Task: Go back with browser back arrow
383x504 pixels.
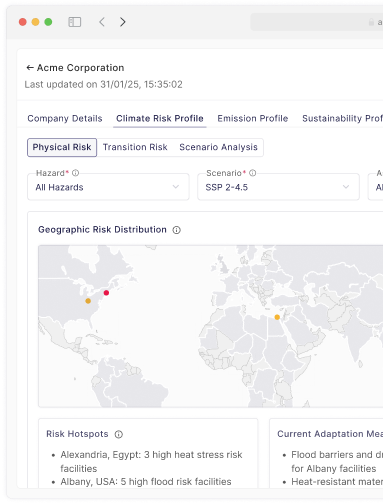Action: 102,22
